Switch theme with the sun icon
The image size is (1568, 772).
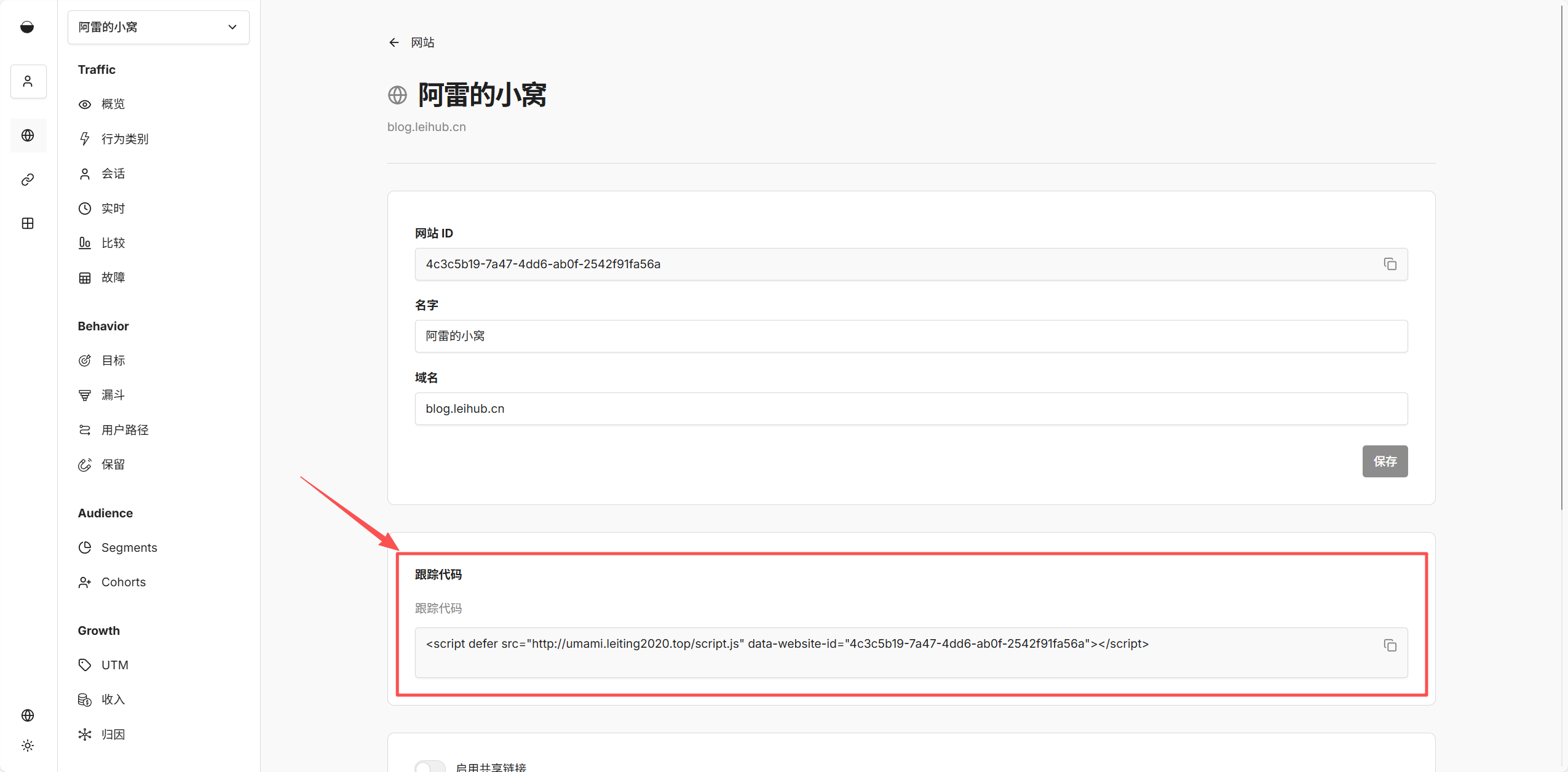(x=28, y=746)
